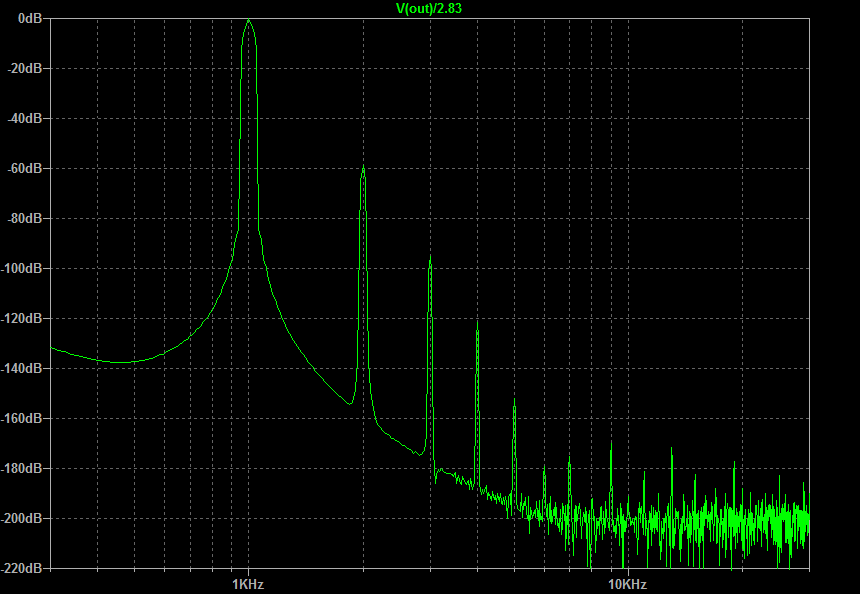Click the third harmonic peak near -95dB
Screen dimensions: 860x594
tap(431, 258)
